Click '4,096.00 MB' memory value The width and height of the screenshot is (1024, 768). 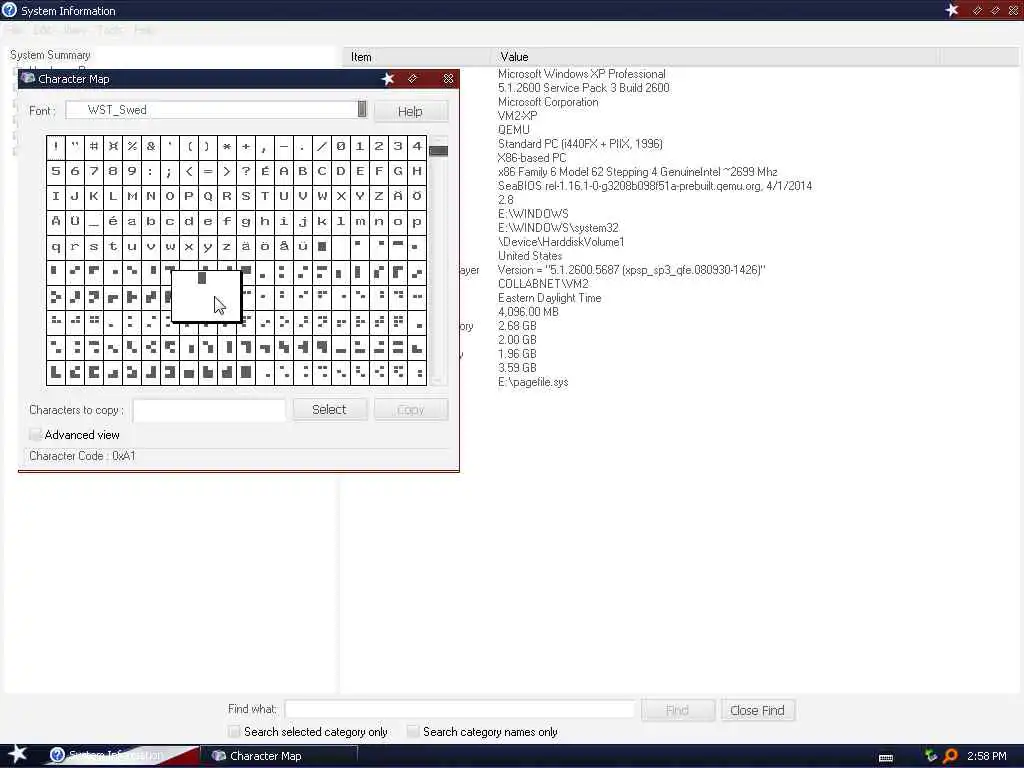[x=528, y=312]
